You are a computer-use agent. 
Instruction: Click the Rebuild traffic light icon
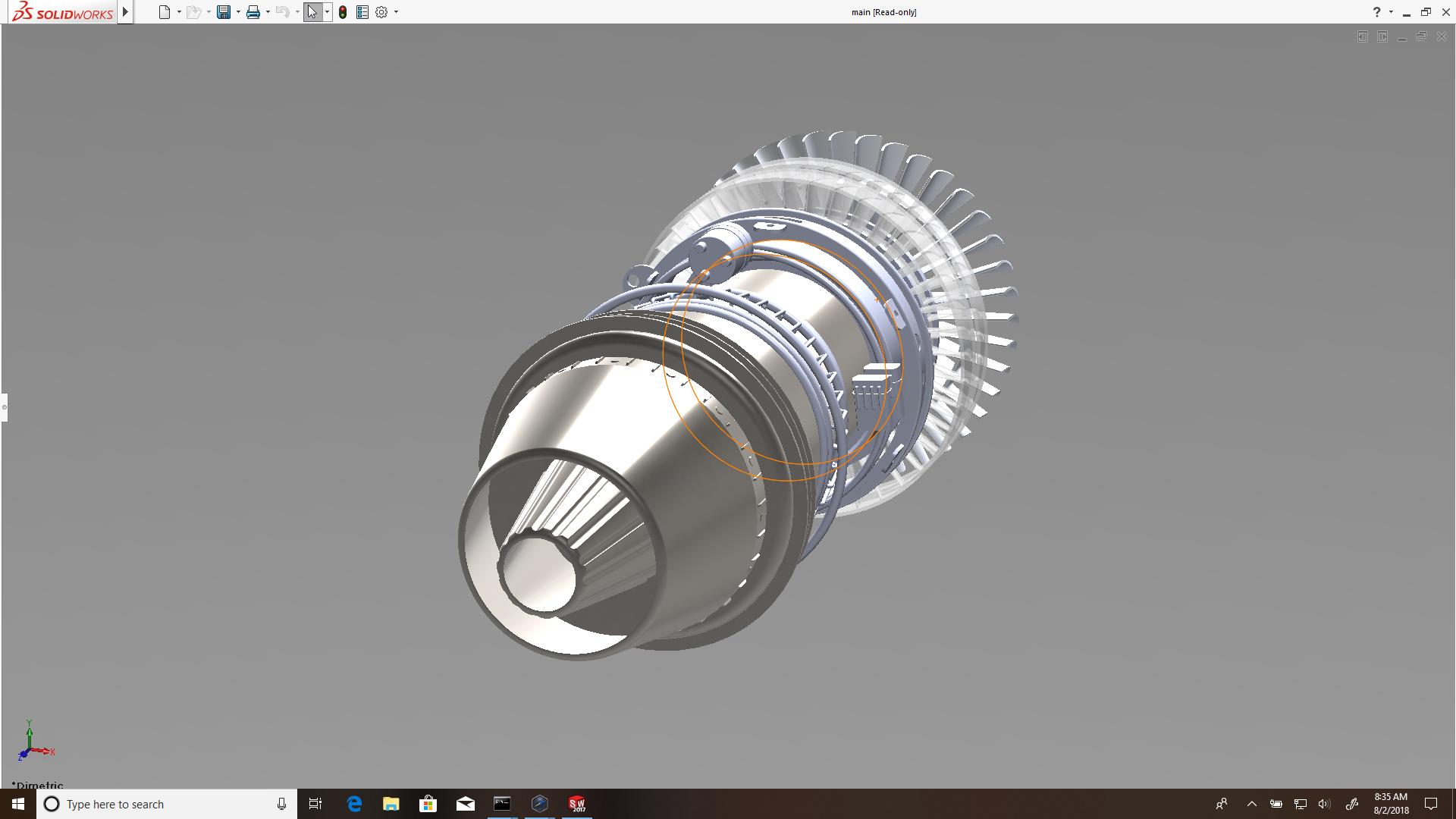(x=343, y=12)
